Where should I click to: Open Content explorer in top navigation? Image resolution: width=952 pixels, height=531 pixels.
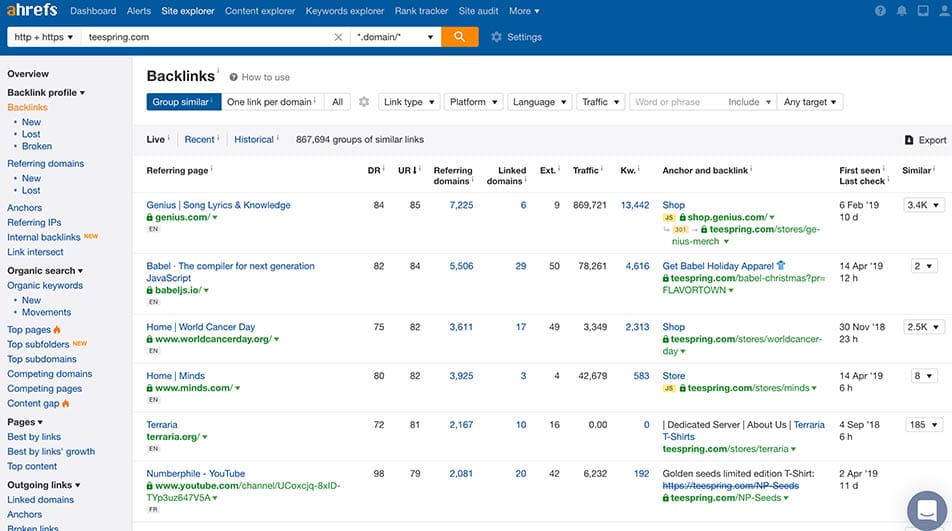[260, 11]
